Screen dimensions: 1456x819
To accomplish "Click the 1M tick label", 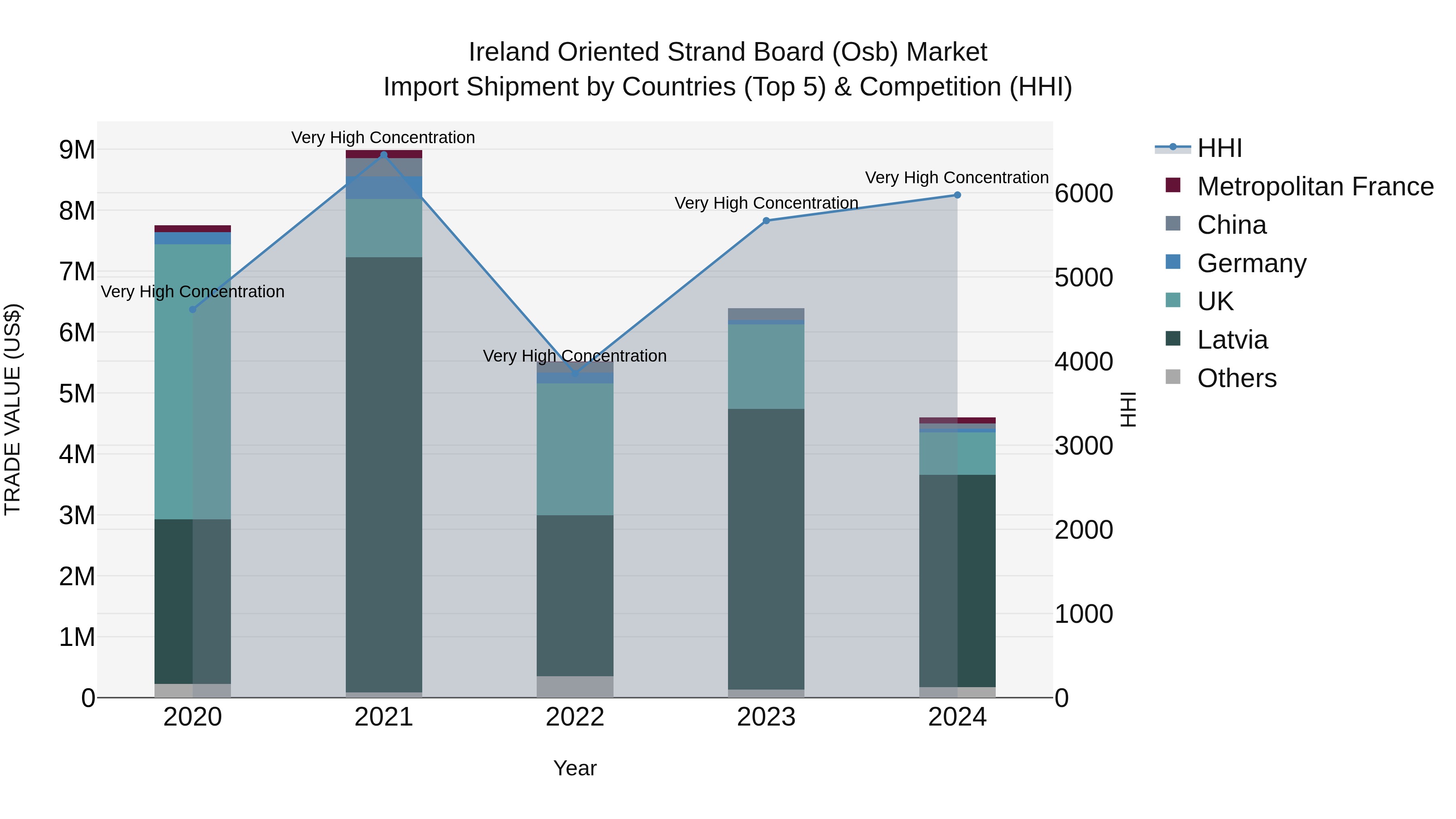I will pyautogui.click(x=77, y=637).
